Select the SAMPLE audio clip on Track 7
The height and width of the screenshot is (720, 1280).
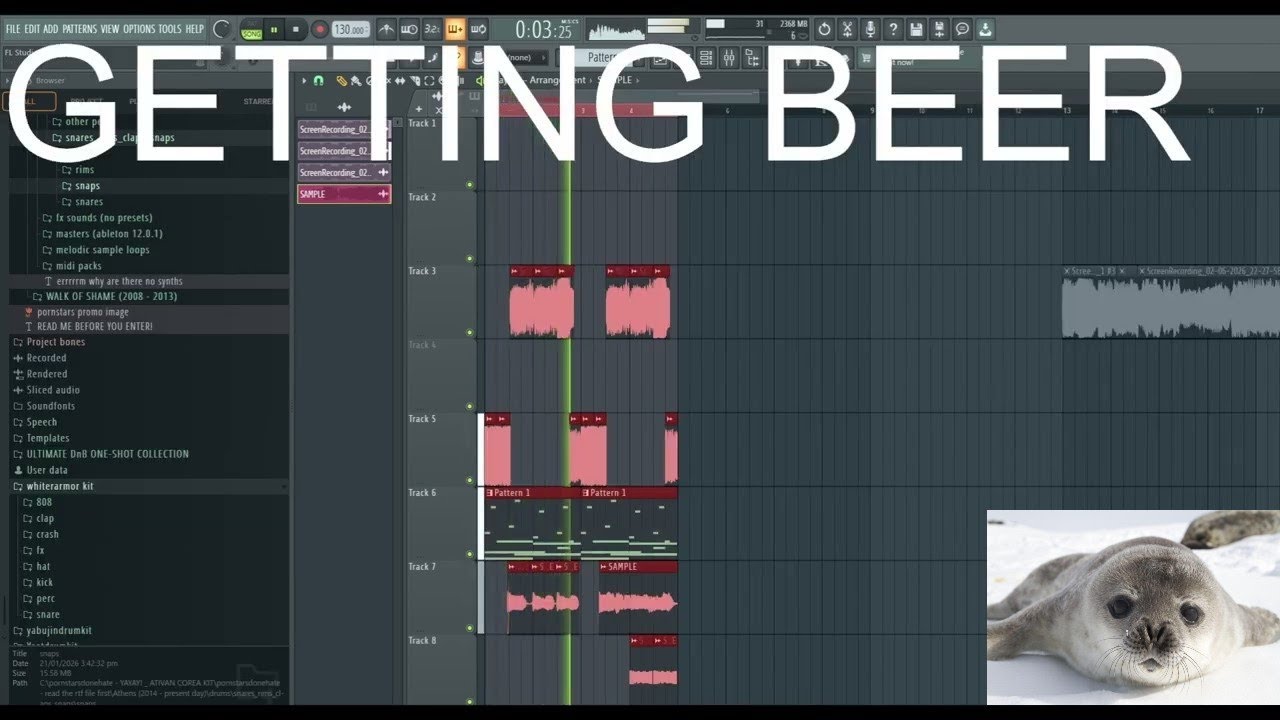[x=638, y=597]
